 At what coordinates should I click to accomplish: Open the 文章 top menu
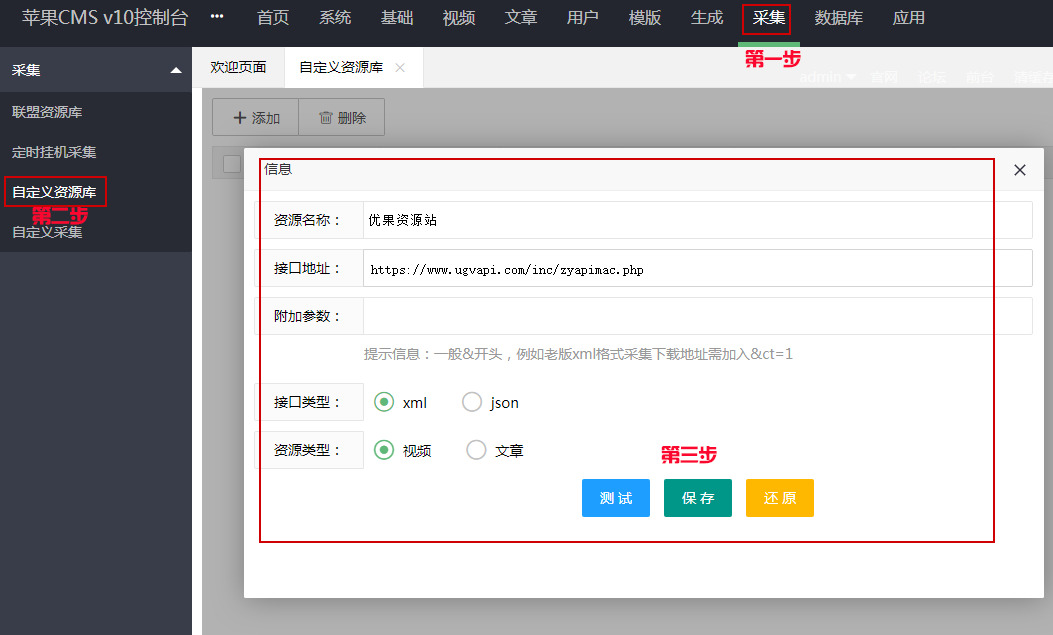click(520, 17)
